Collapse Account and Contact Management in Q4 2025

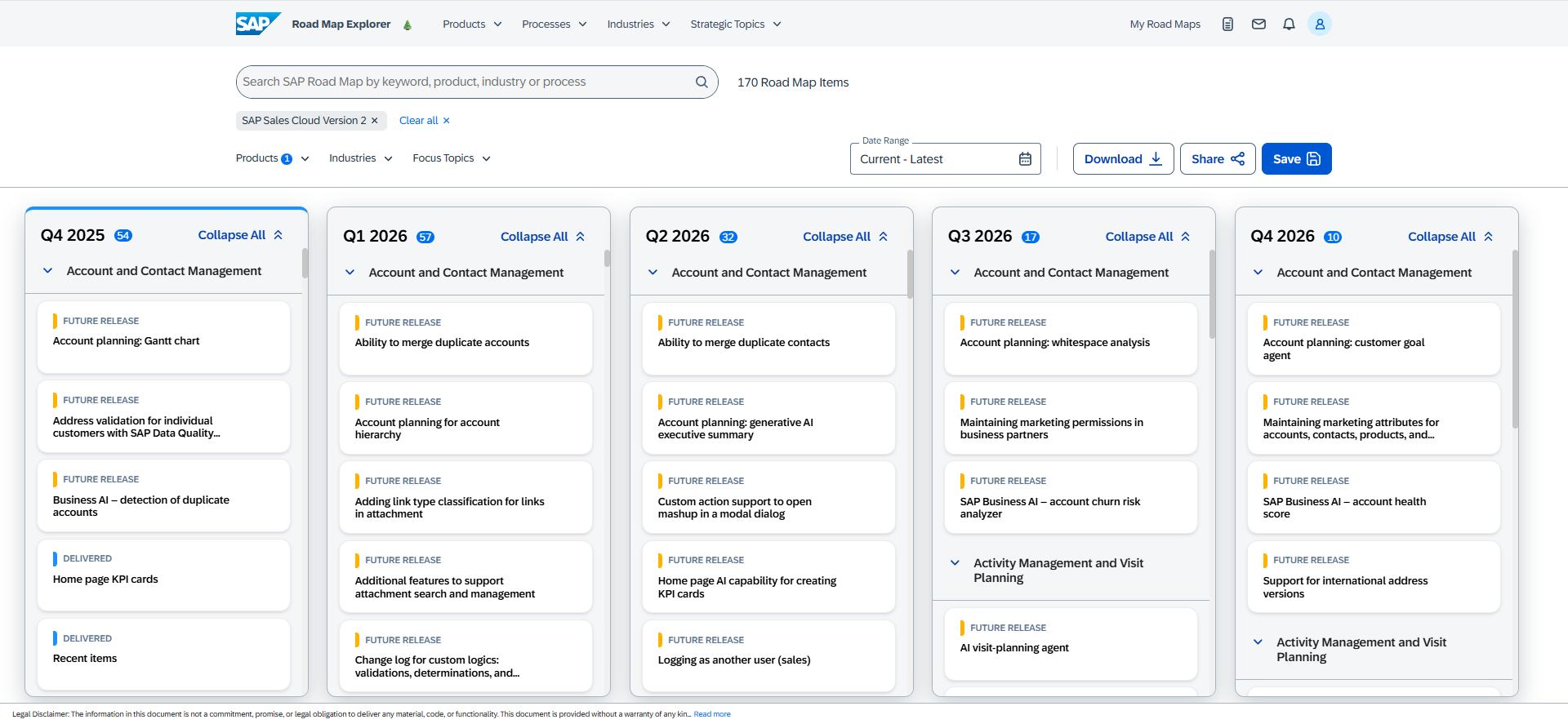pos(48,271)
